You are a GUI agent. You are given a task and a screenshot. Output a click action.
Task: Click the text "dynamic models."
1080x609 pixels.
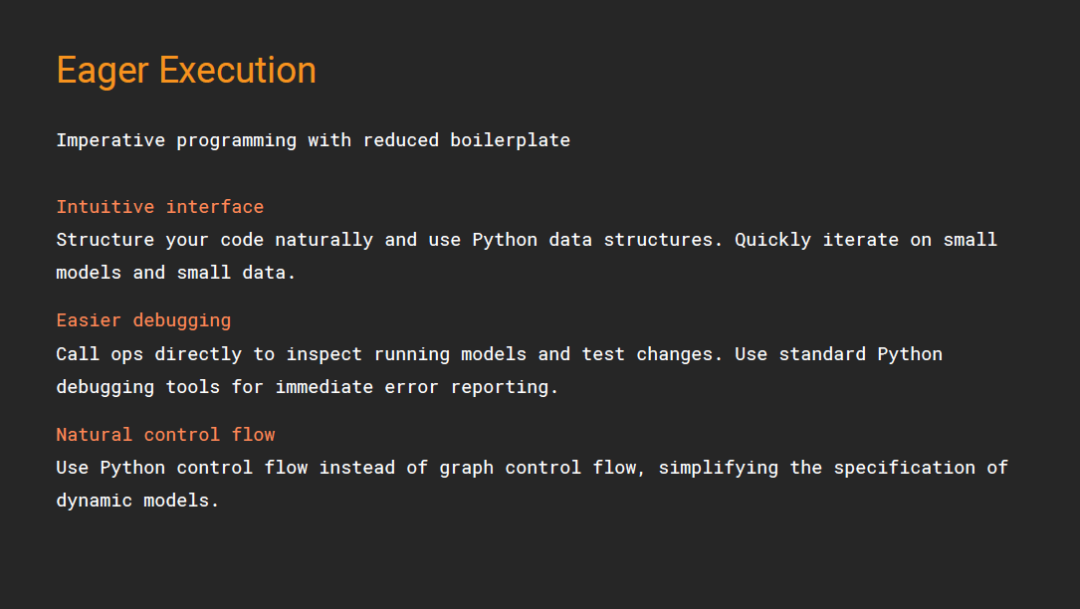[x=137, y=501]
